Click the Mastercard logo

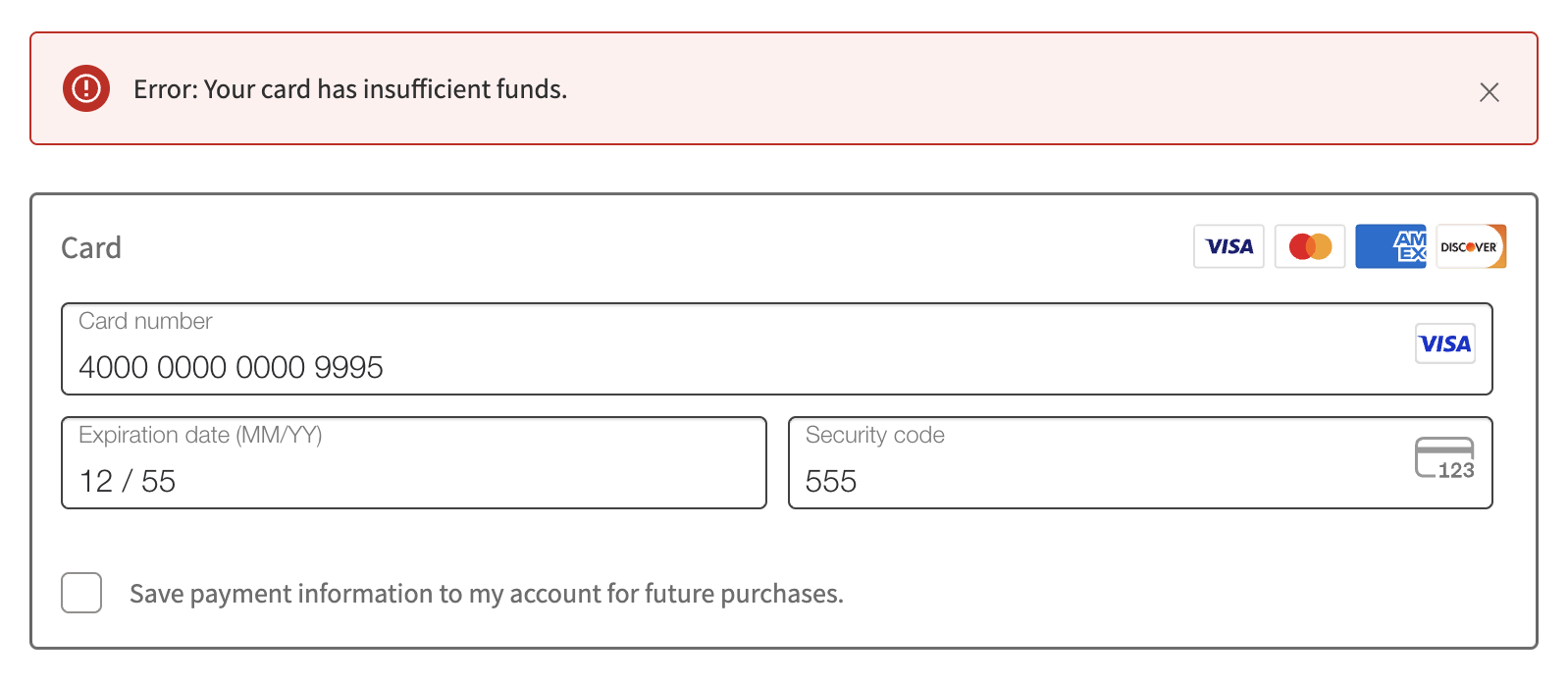click(x=1310, y=246)
